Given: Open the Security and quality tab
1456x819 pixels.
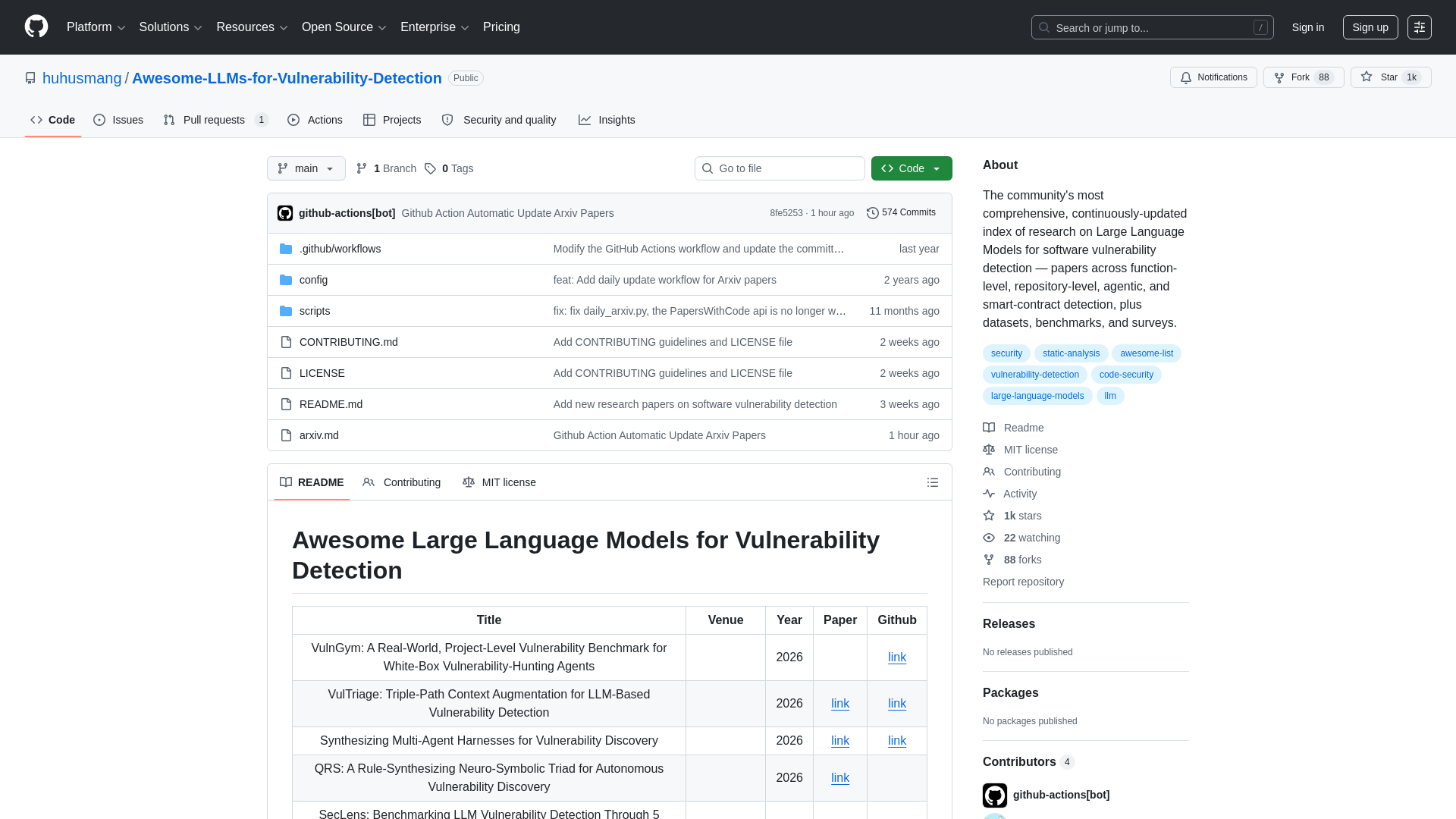Looking at the screenshot, I should tap(499, 120).
